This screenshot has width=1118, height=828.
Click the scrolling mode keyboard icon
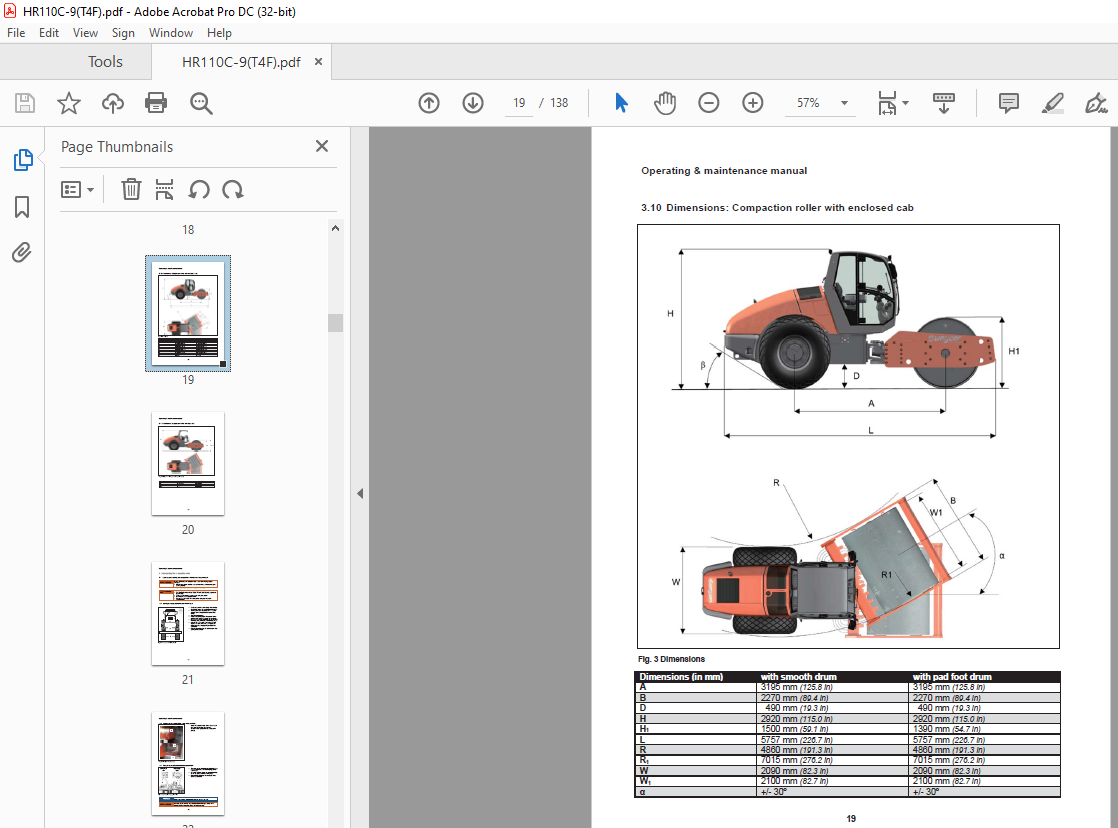[943, 103]
